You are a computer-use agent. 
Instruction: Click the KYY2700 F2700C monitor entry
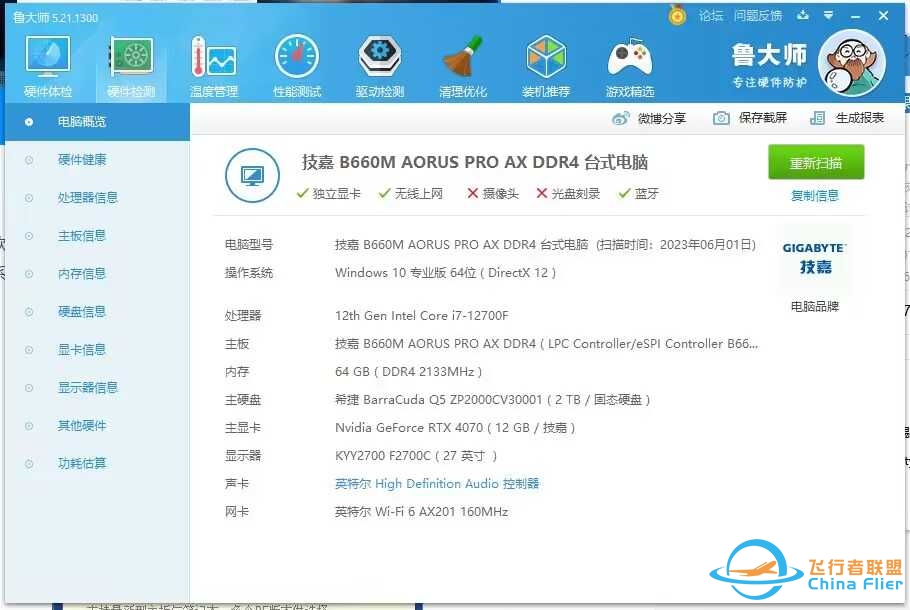tap(416, 456)
